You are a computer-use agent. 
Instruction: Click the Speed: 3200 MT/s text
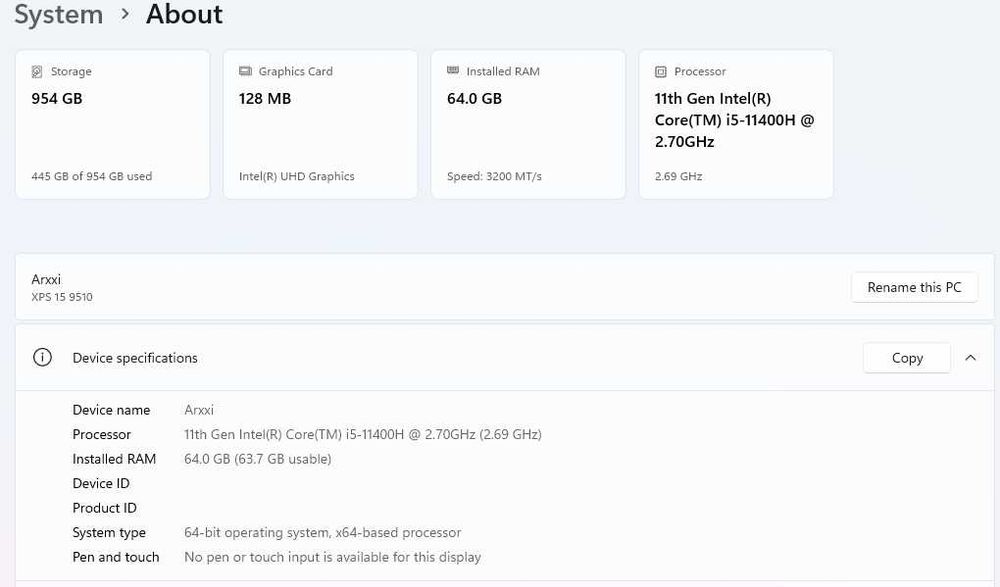[494, 177]
